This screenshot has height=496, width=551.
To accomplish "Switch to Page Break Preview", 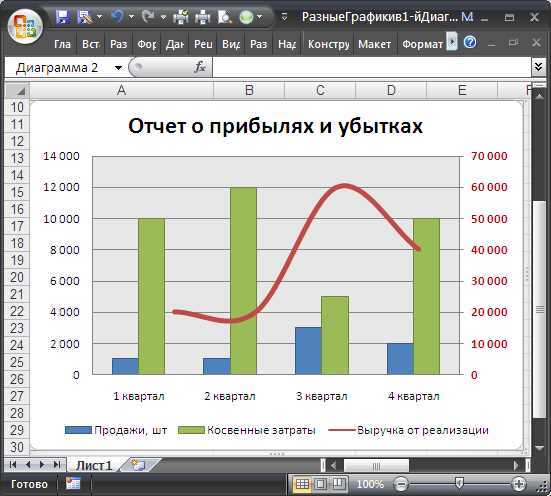I will pyautogui.click(x=338, y=484).
